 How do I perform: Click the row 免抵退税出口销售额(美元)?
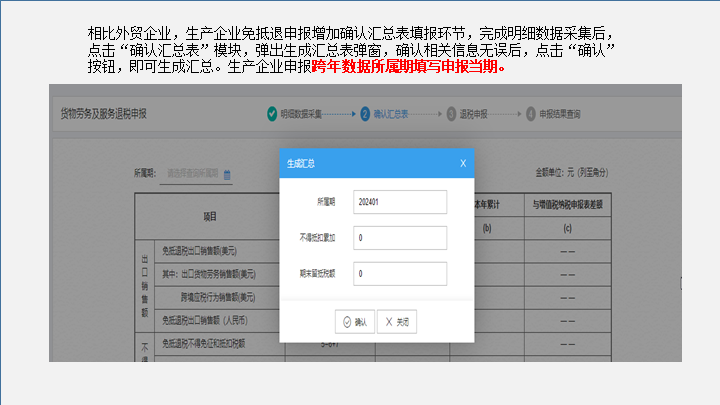coord(199,251)
